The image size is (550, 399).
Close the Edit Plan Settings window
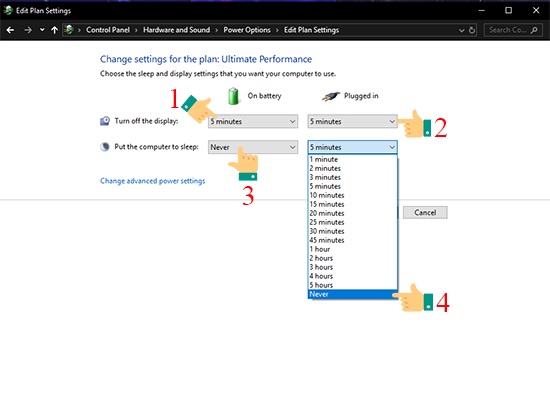tap(536, 11)
